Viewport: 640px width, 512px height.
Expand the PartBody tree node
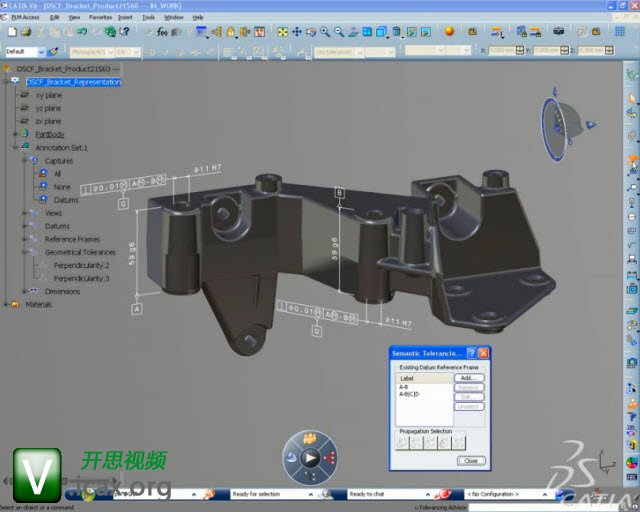coord(14,134)
